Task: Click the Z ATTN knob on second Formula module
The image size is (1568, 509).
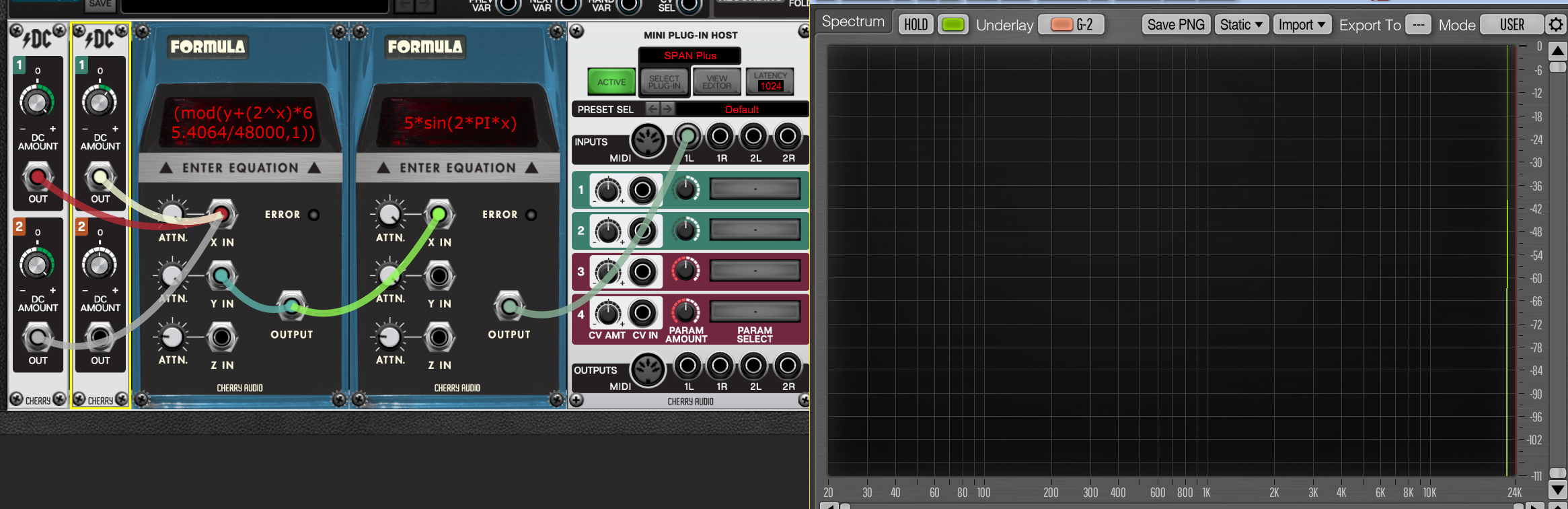Action: (x=389, y=337)
